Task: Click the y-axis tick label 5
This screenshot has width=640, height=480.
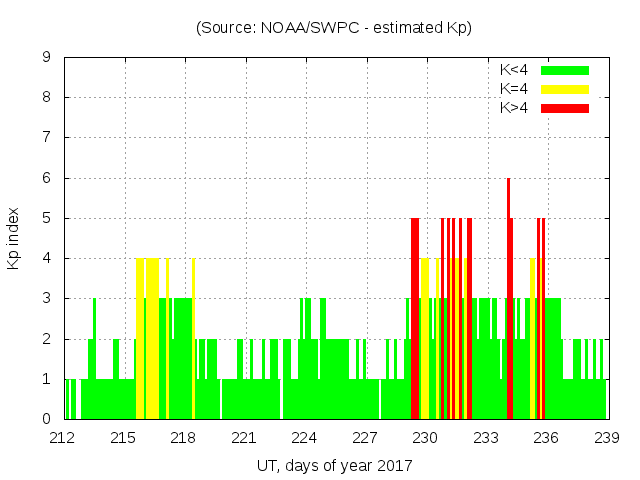Action: [47, 218]
